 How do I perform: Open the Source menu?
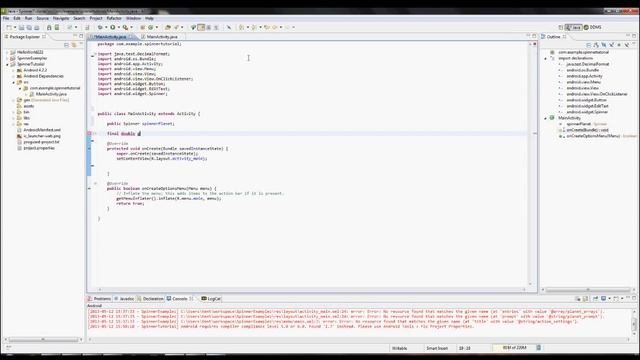click(42, 18)
